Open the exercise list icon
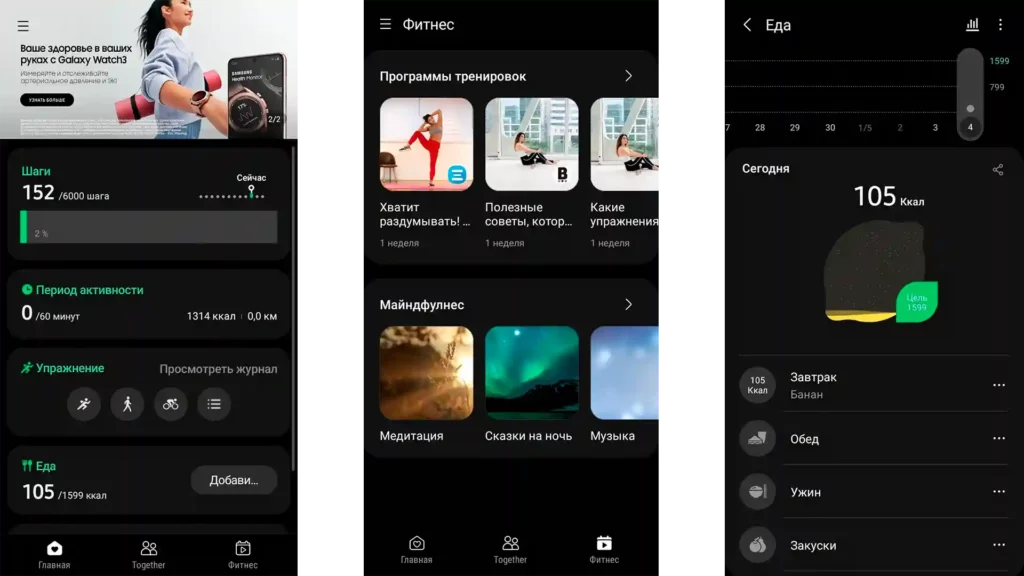Screen dimensions: 1024x576 [214, 404]
